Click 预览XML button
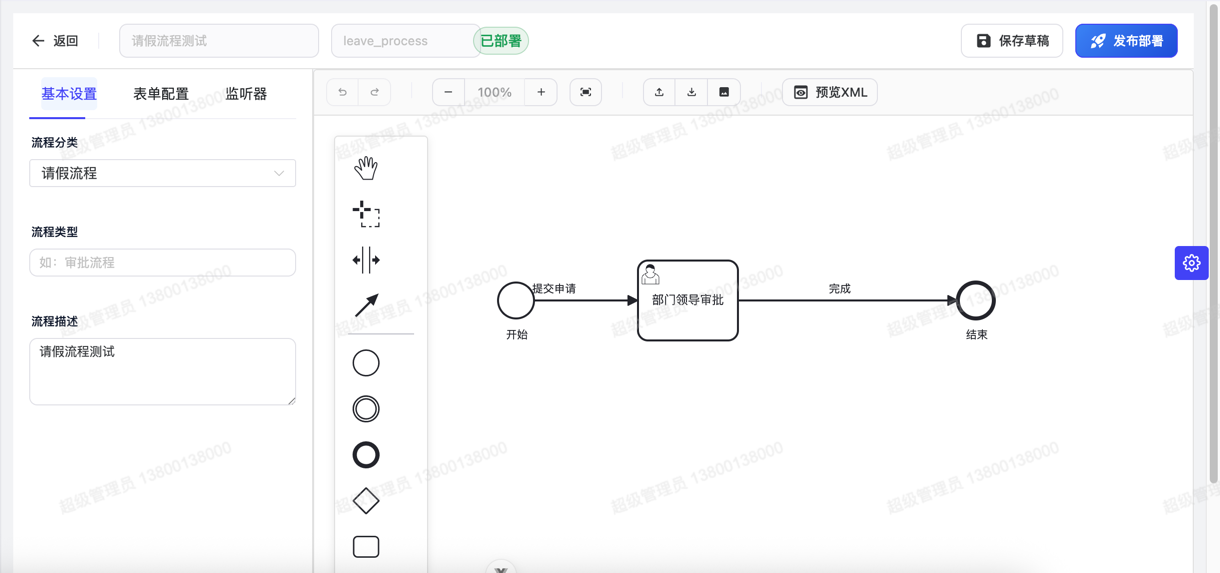Image resolution: width=1220 pixels, height=573 pixels. (830, 92)
